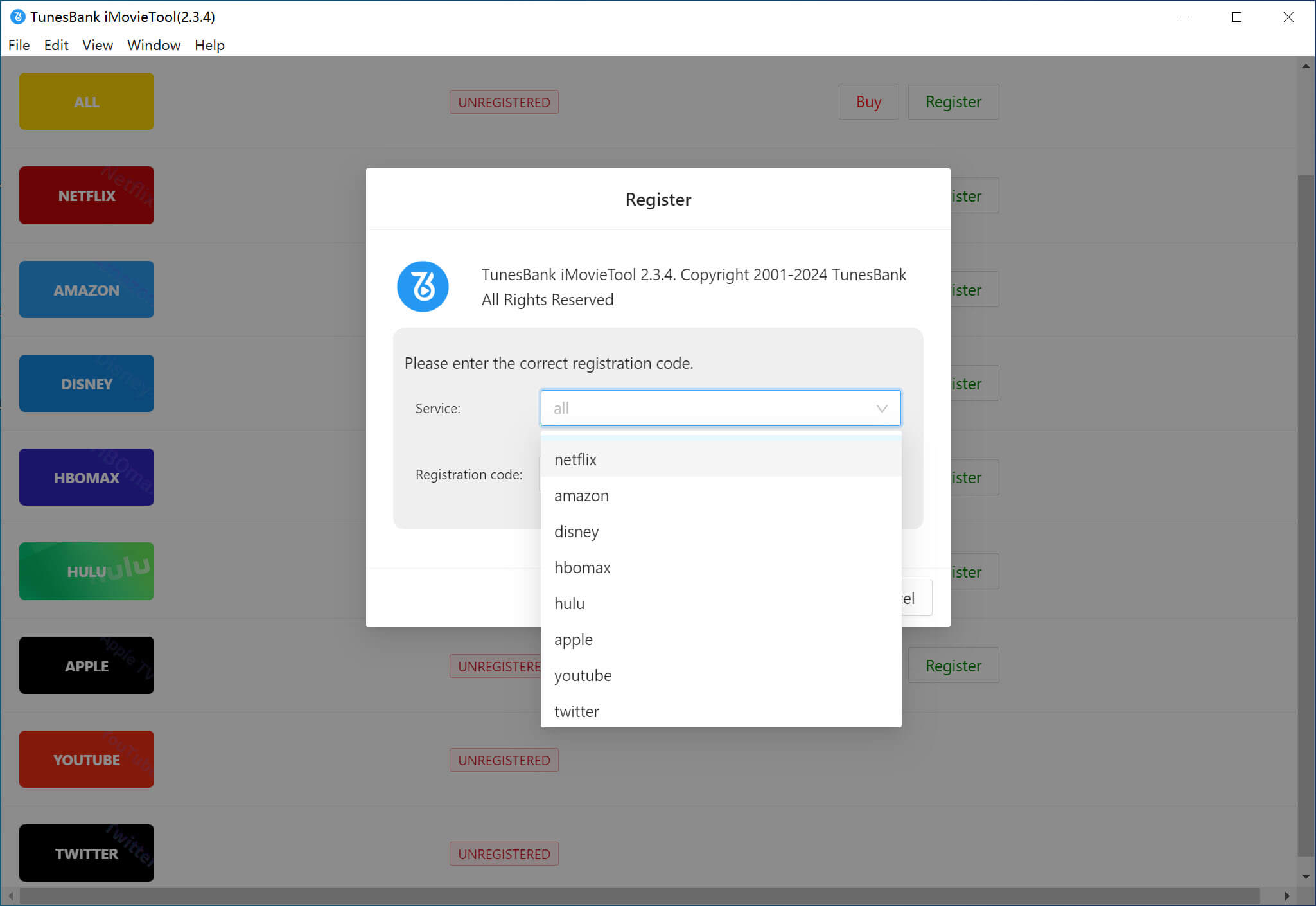Click the black APPLE service tile
Image resolution: width=1316 pixels, height=906 pixels.
click(x=87, y=666)
